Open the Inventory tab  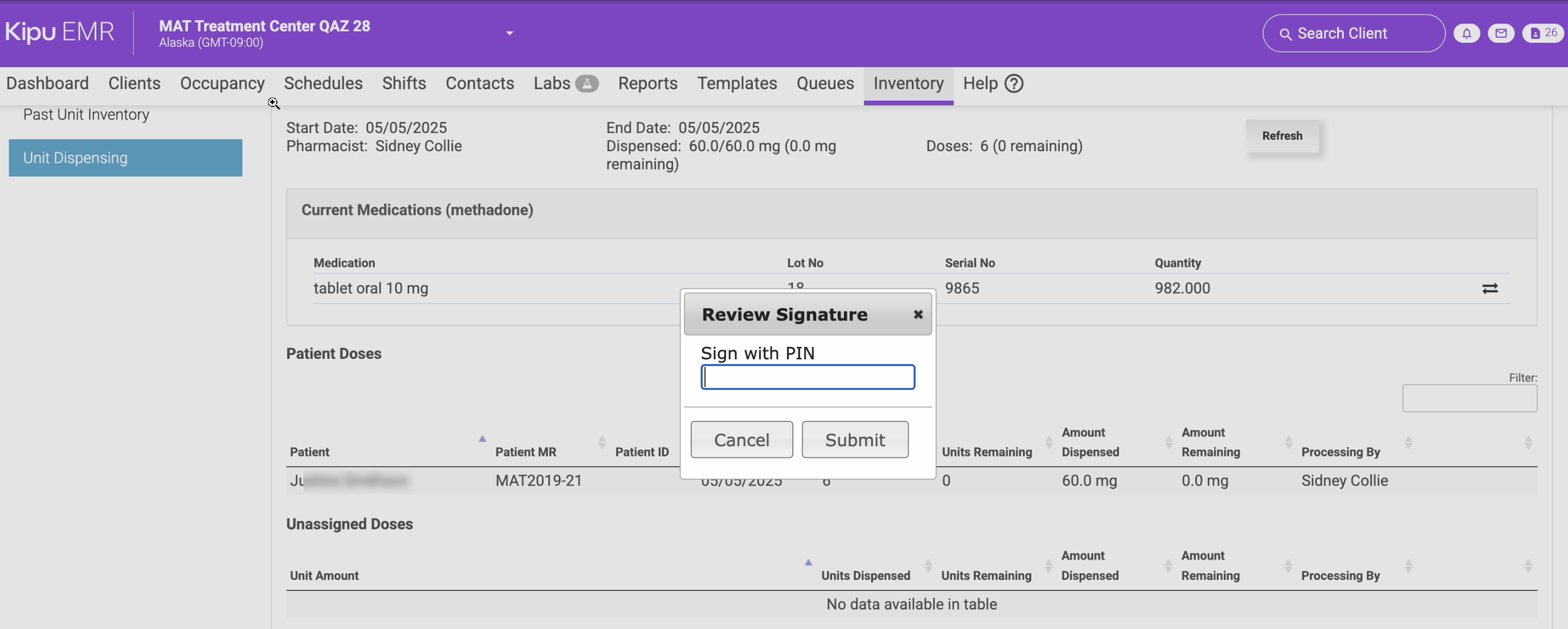[908, 83]
